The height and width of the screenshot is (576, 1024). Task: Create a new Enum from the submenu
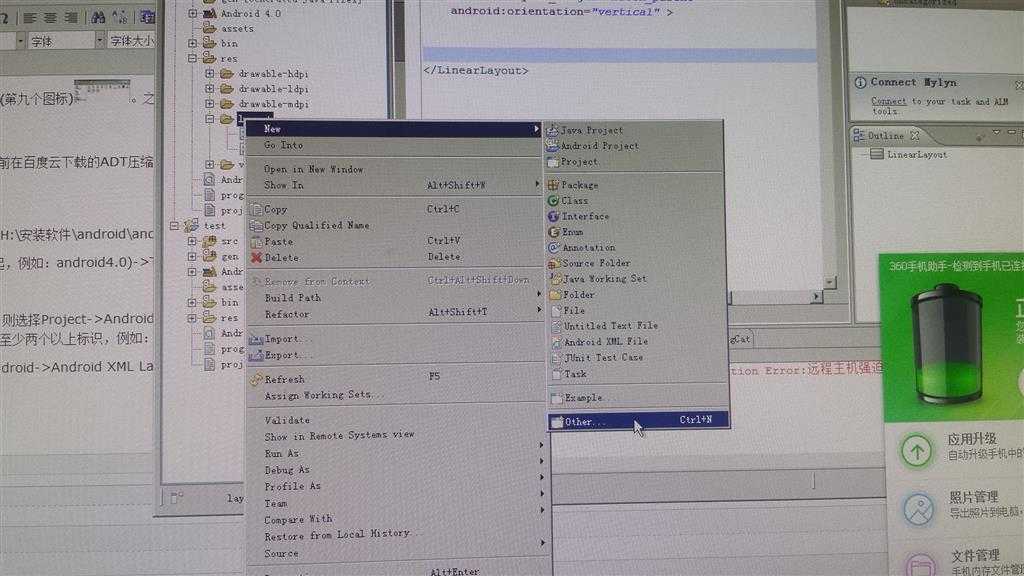click(x=635, y=232)
